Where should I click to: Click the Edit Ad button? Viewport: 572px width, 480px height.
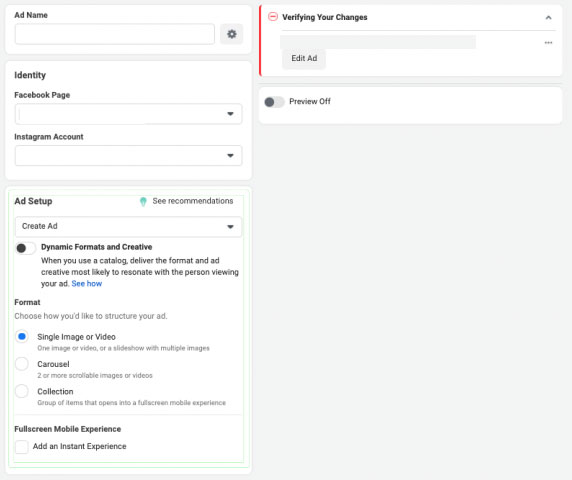point(304,58)
